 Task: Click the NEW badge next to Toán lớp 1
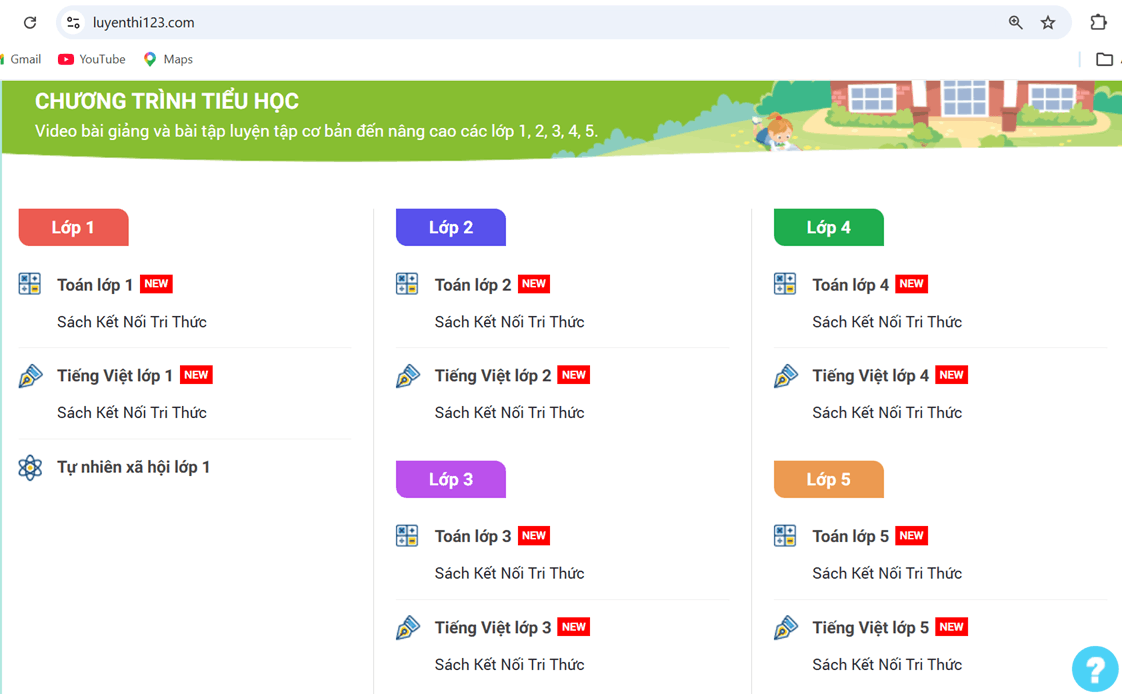(x=156, y=284)
